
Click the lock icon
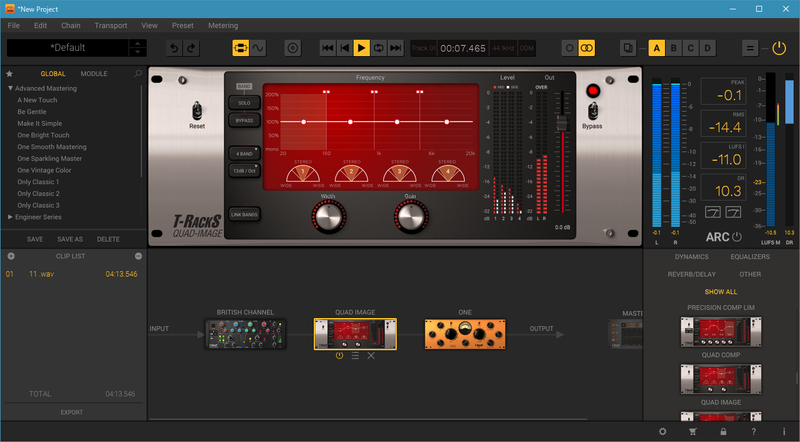pyautogui.click(x=723, y=431)
